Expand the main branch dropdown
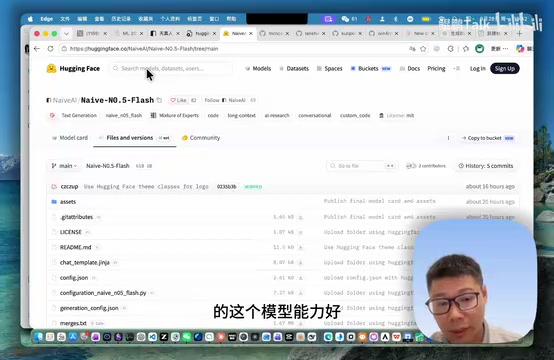The width and height of the screenshot is (554, 360). point(64,166)
